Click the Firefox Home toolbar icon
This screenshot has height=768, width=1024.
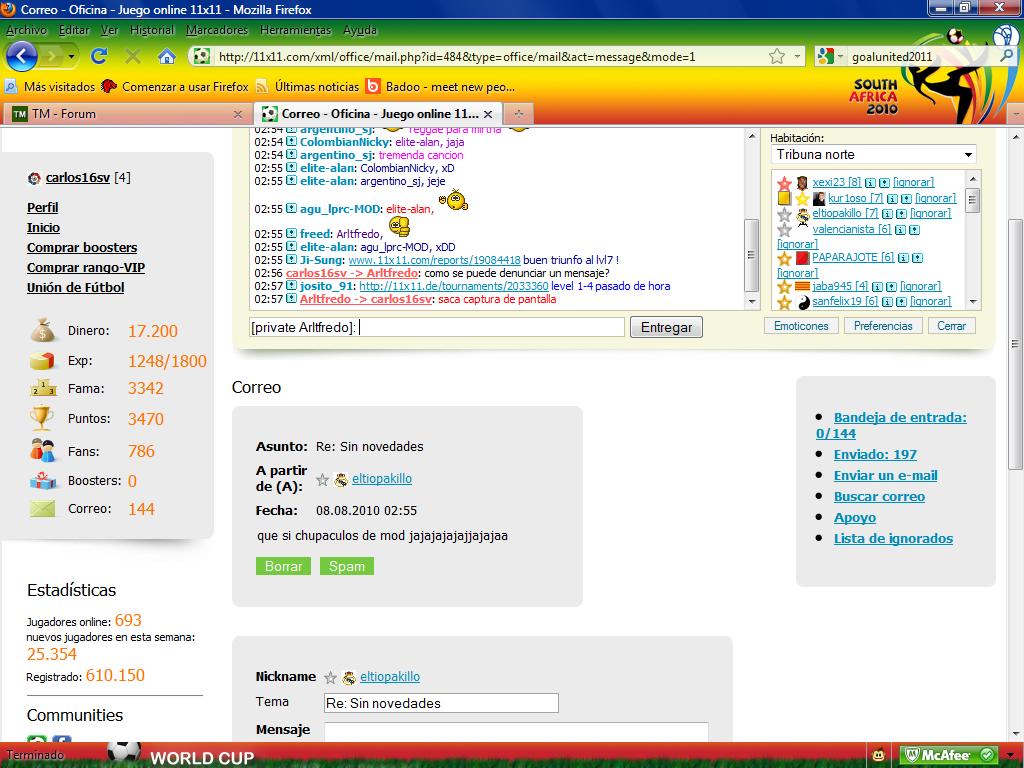[167, 56]
